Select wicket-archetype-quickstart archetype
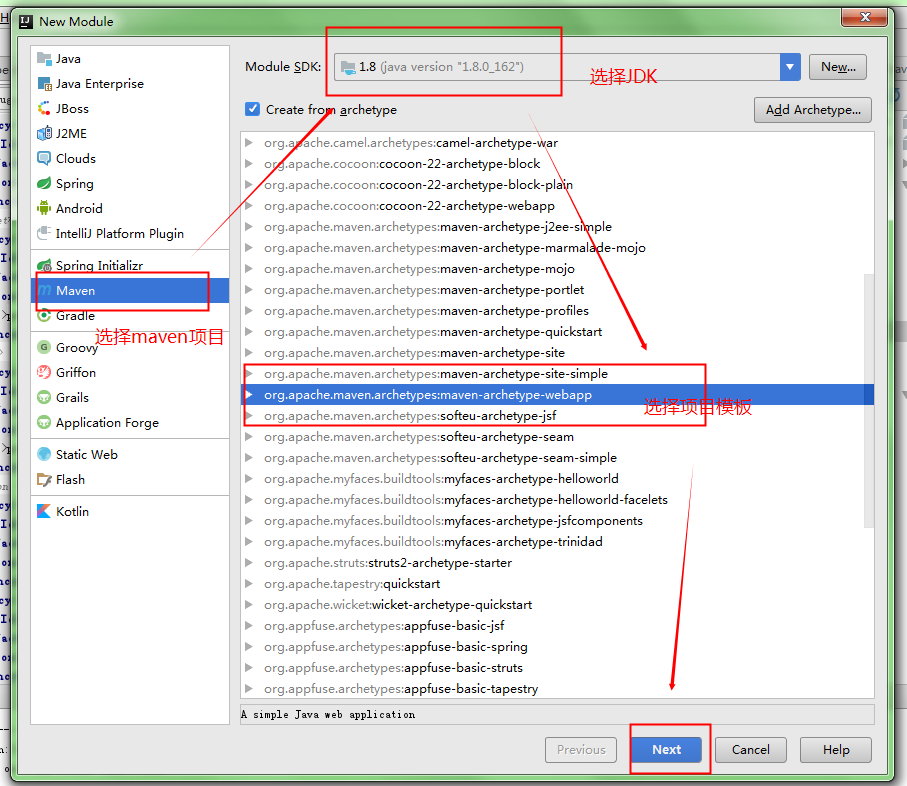 tap(558, 605)
